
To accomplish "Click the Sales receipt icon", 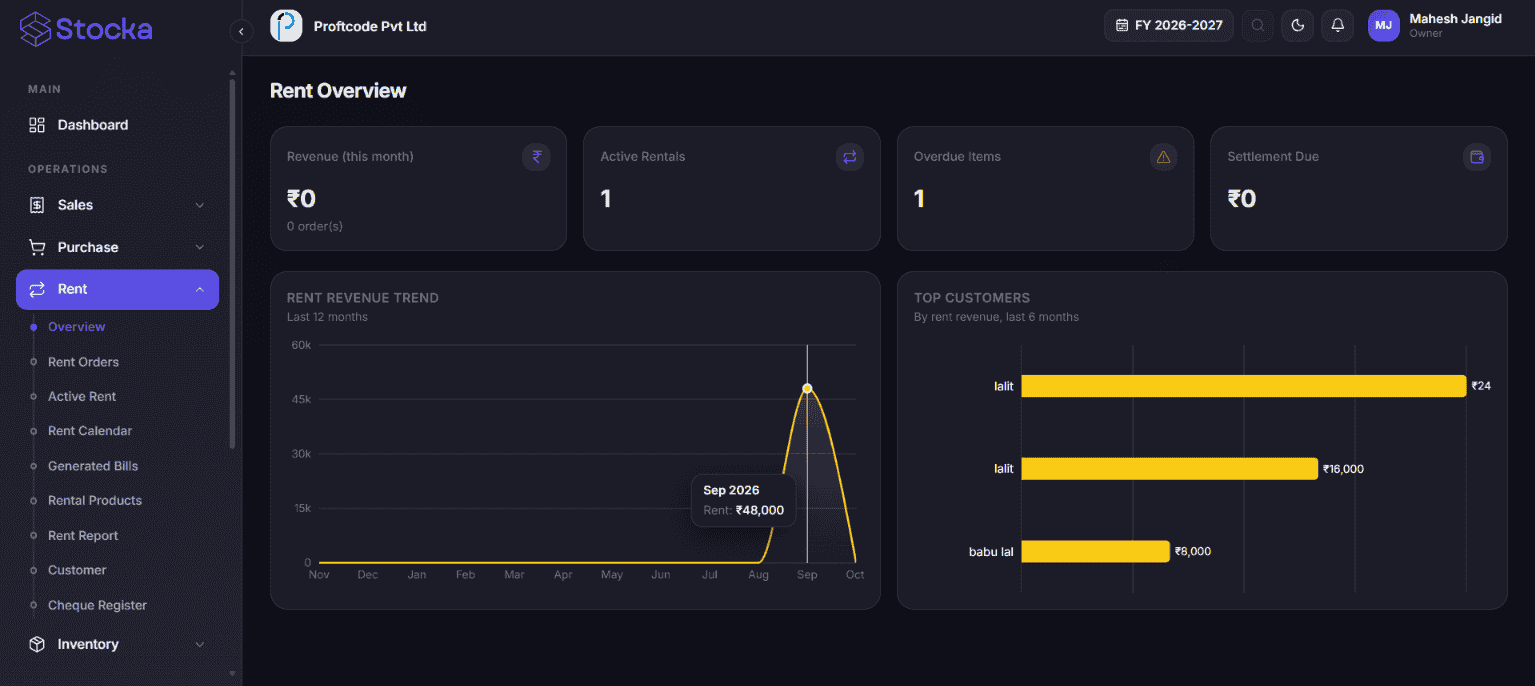I will [37, 205].
